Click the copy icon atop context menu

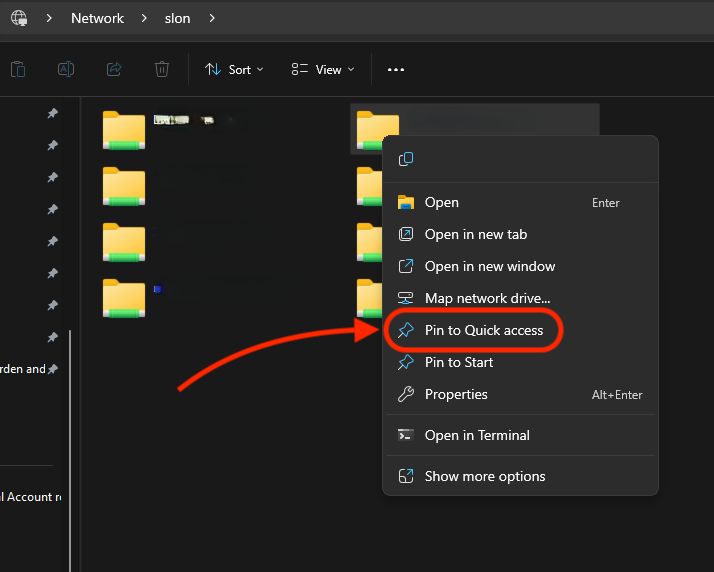pos(406,159)
